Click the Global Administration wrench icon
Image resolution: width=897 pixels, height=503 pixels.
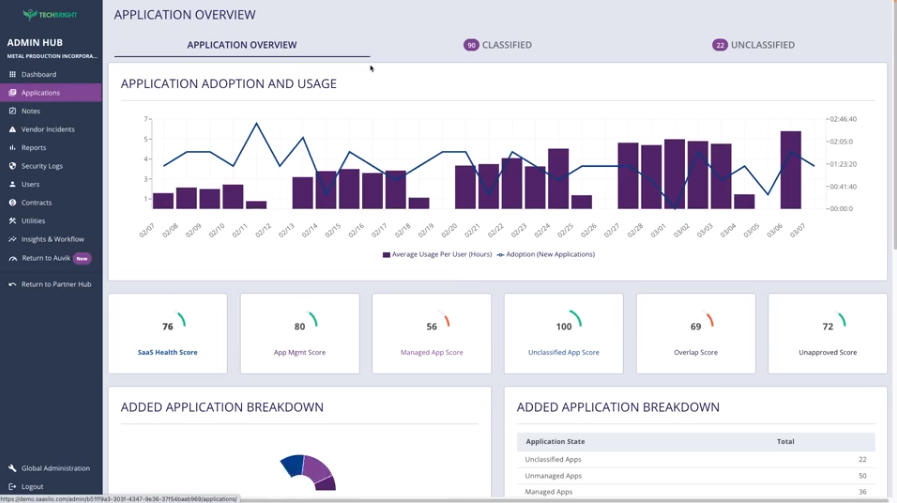[12, 468]
